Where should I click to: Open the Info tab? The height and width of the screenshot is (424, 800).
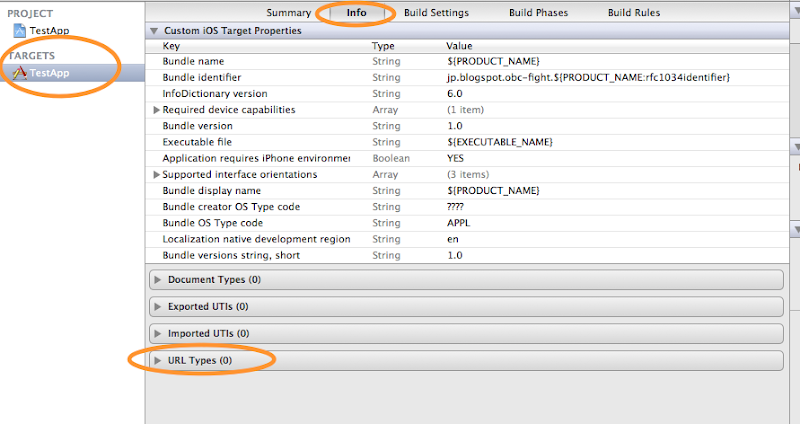pos(356,13)
